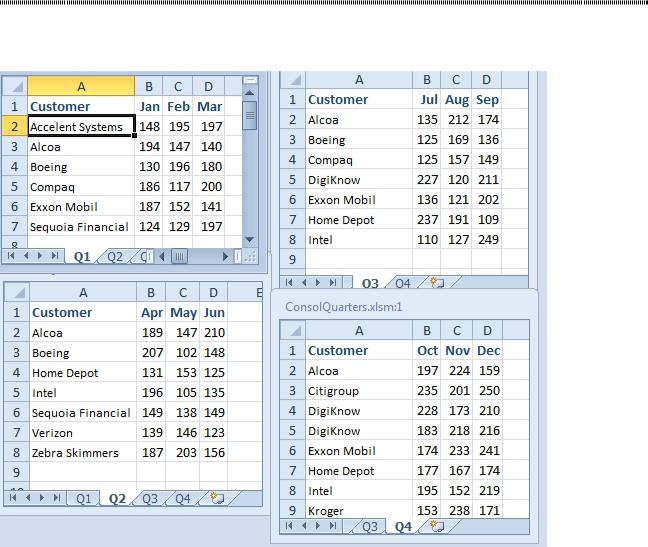The height and width of the screenshot is (547, 648).
Task: Jump to first sheet in Q1 window
Action: click(11, 256)
